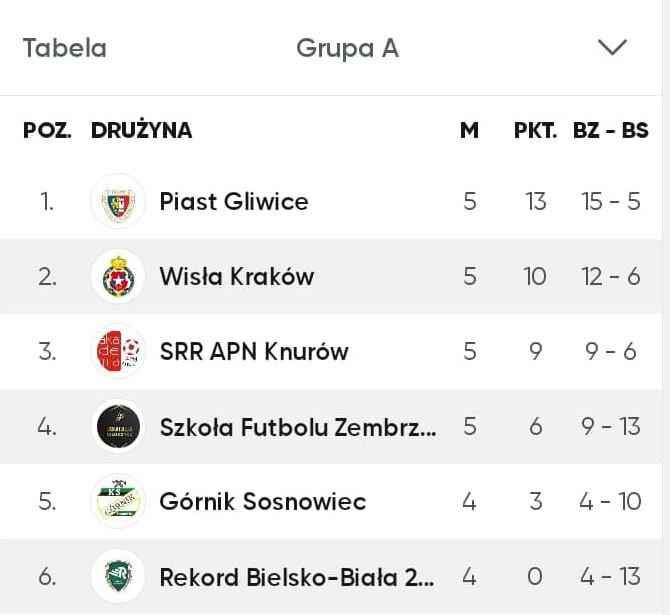Viewport: 670px width, 615px height.
Task: Click the Wisła Kraków club crest
Action: pyautogui.click(x=118, y=276)
